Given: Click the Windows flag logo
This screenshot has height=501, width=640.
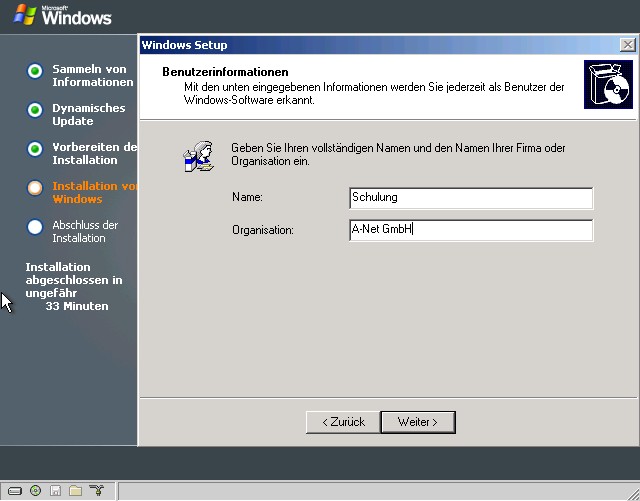Looking at the screenshot, I should 24,15.
